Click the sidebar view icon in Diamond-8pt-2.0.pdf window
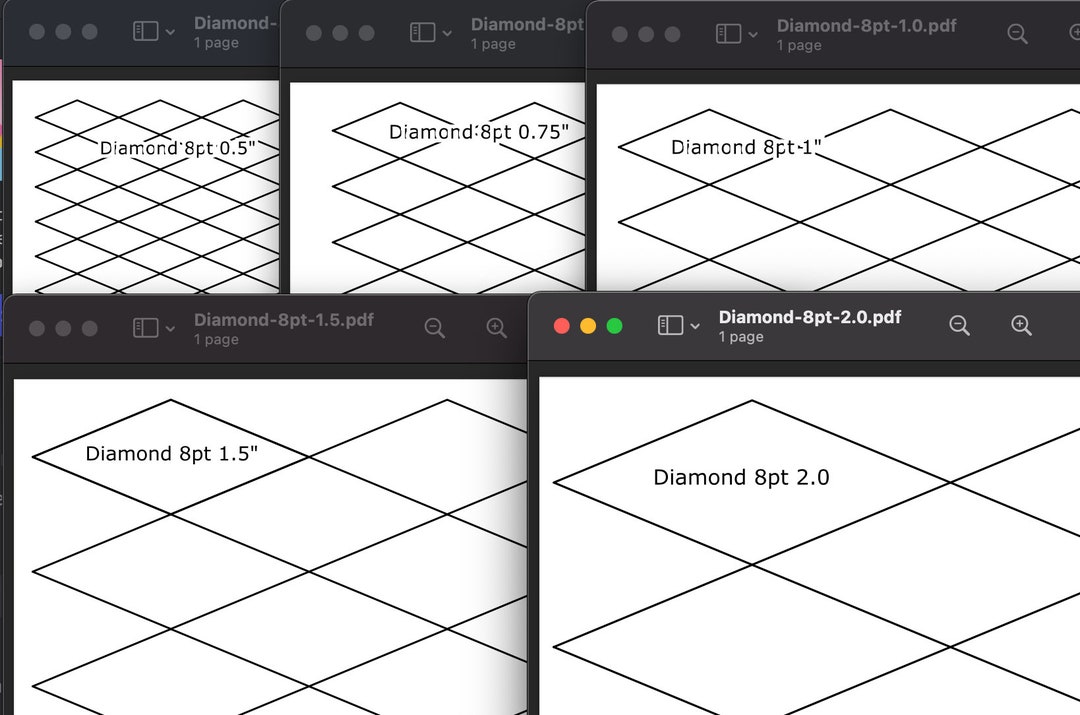Image resolution: width=1080 pixels, height=715 pixels. (x=670, y=325)
